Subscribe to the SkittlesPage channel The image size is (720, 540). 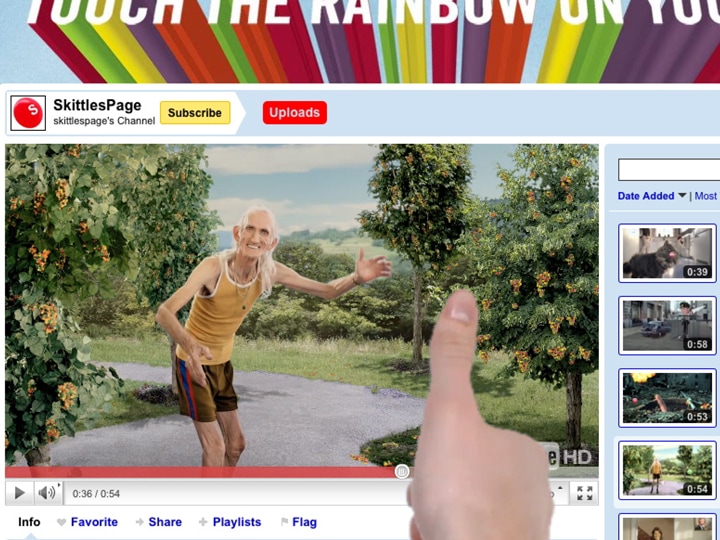tap(195, 113)
